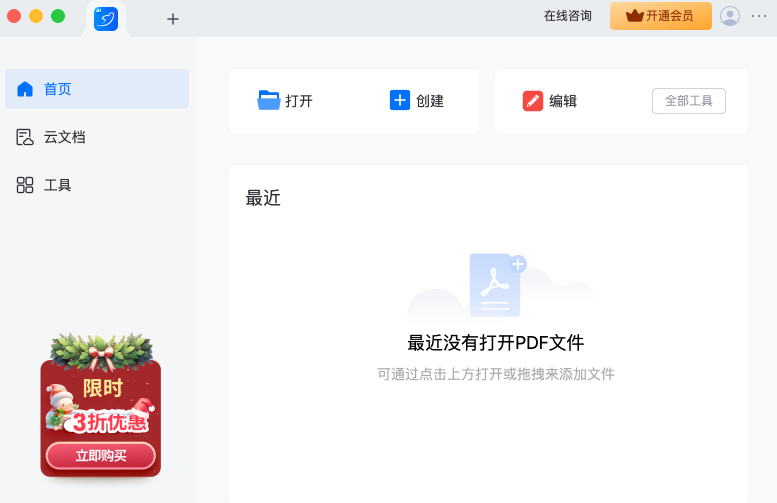Maximize window using the green button

[x=58, y=16]
